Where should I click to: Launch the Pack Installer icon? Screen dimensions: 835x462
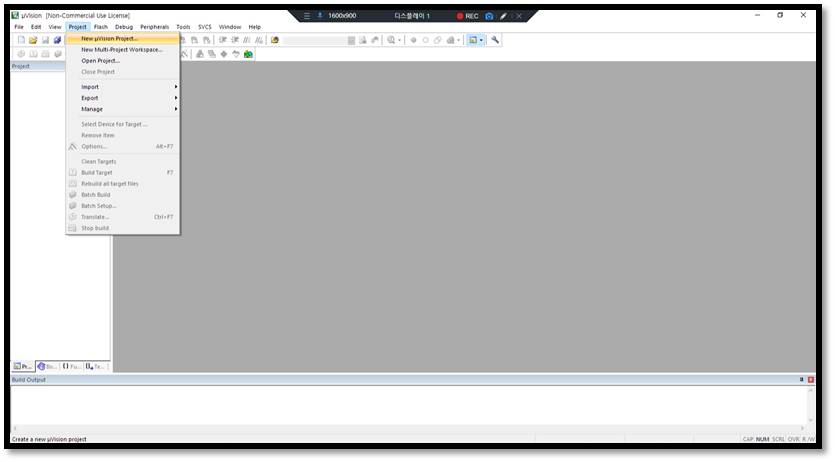pos(248,54)
